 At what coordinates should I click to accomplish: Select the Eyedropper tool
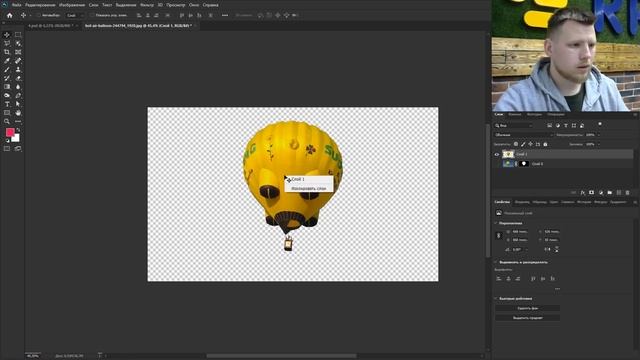7,61
